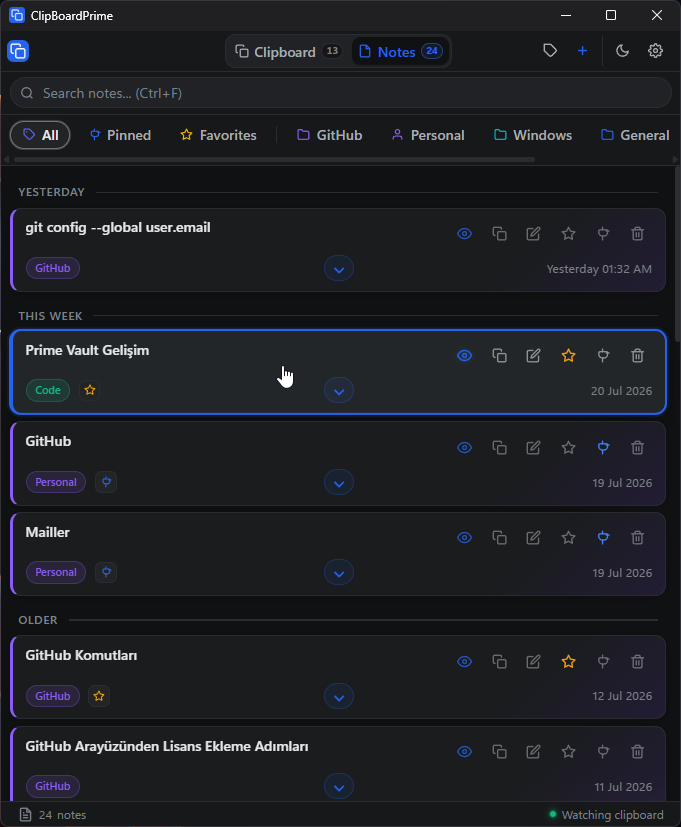Select the Notes tab

400,52
